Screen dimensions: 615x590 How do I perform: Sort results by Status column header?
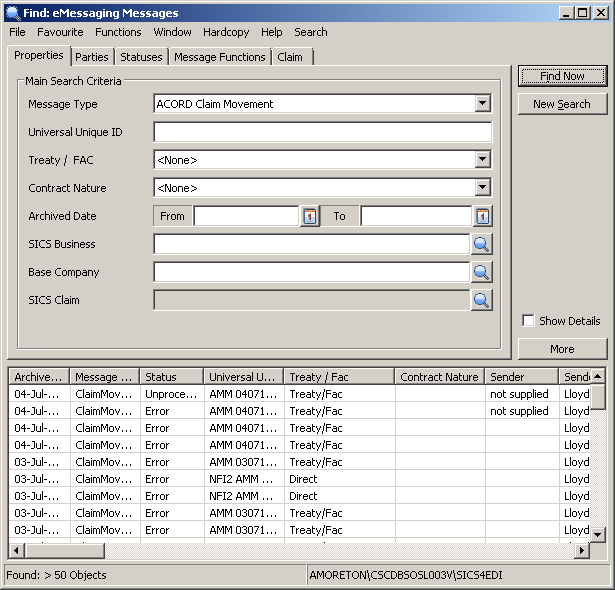pos(170,377)
